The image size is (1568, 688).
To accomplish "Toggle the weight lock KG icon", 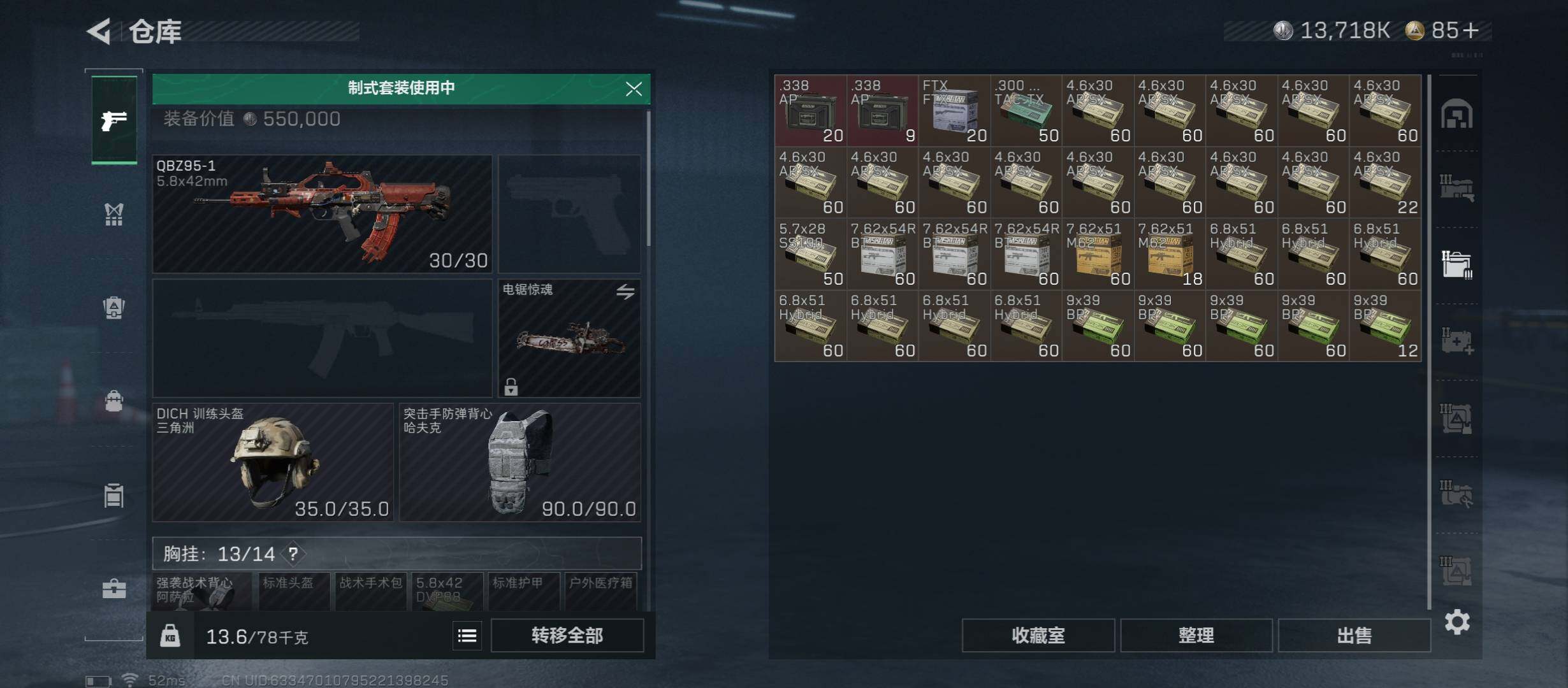I will 170,636.
